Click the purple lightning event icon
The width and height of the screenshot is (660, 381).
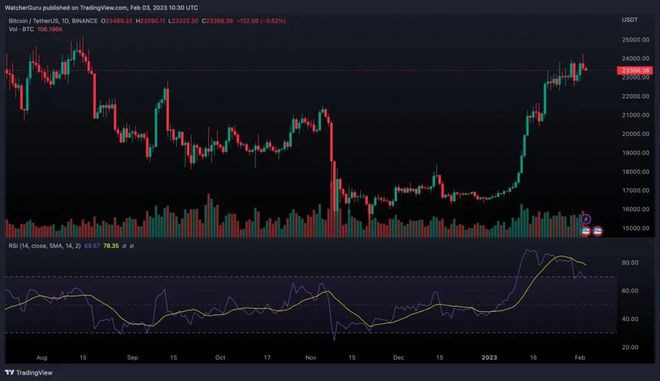pos(586,219)
